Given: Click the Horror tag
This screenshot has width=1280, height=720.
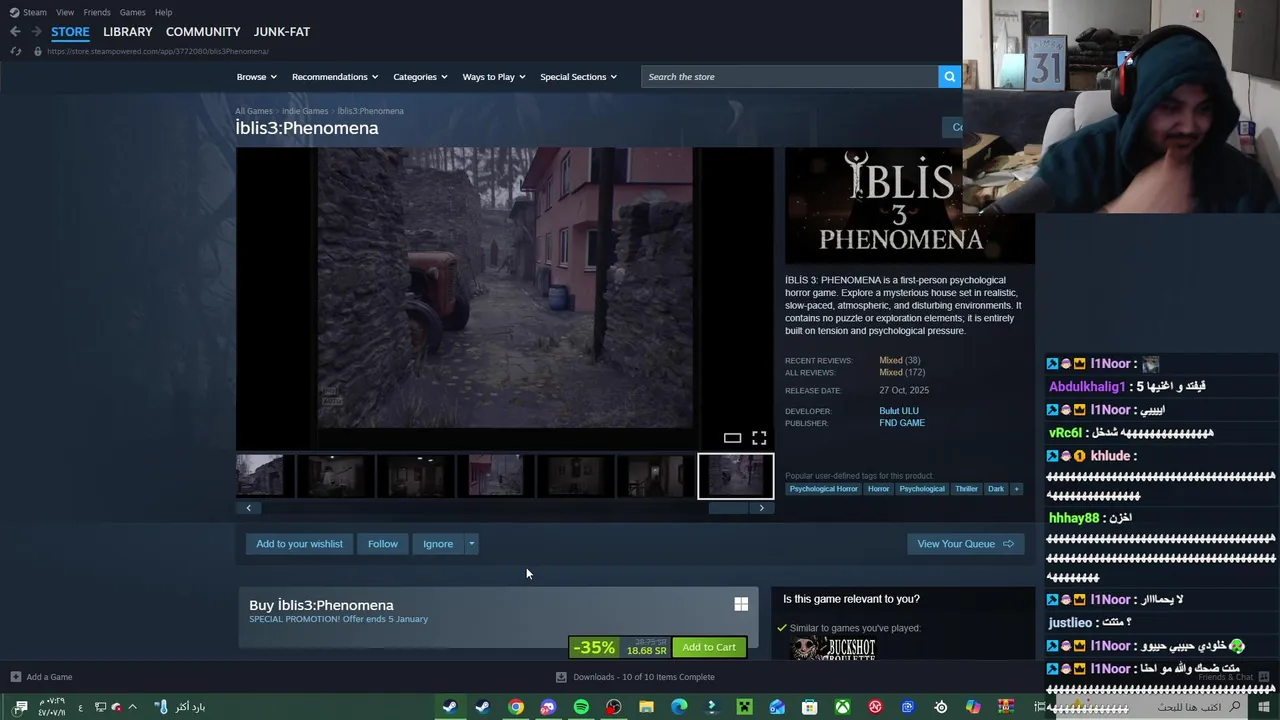Looking at the screenshot, I should (x=878, y=489).
